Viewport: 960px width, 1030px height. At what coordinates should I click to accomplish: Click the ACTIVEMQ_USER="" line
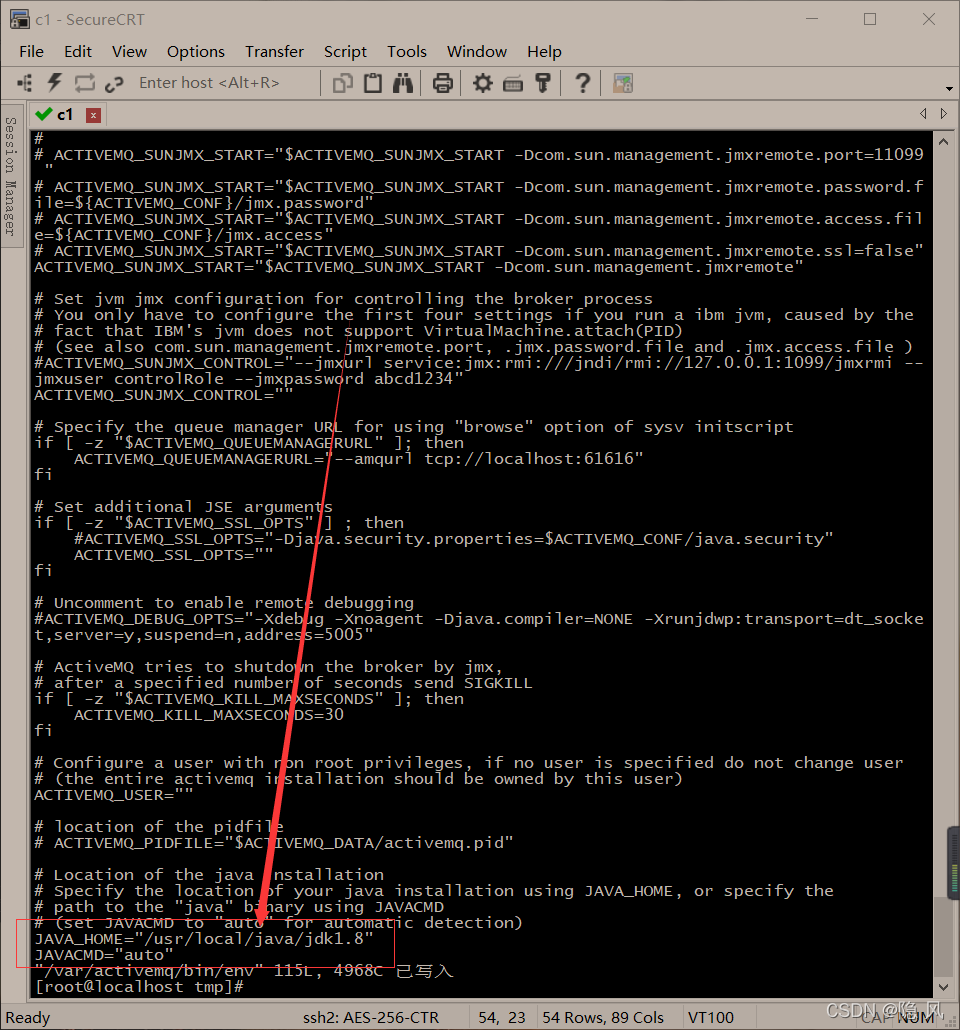coord(114,795)
